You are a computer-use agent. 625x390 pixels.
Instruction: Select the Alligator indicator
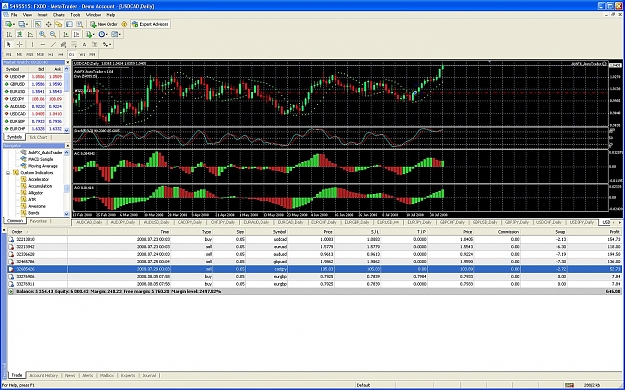click(35, 193)
